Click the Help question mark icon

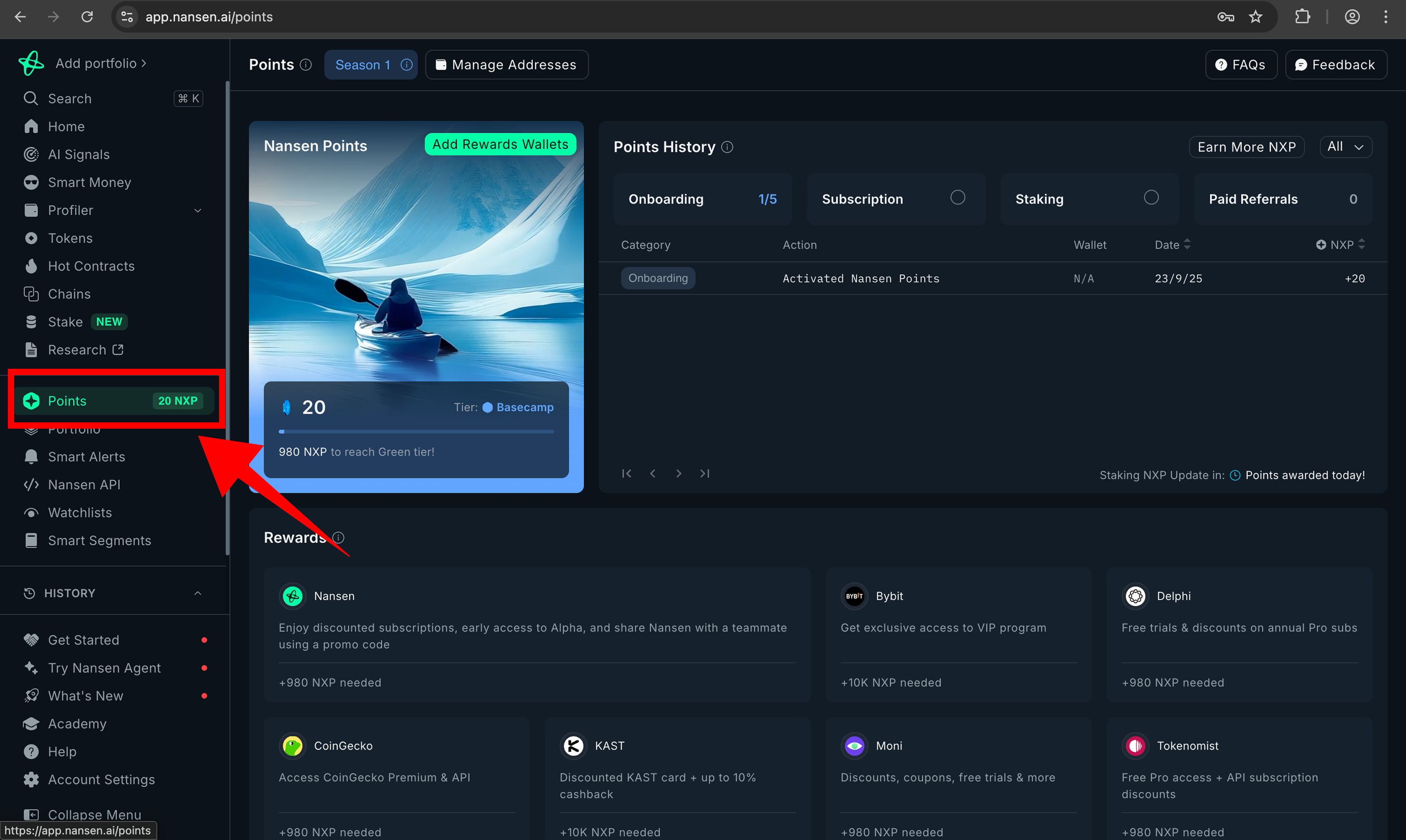click(x=31, y=752)
